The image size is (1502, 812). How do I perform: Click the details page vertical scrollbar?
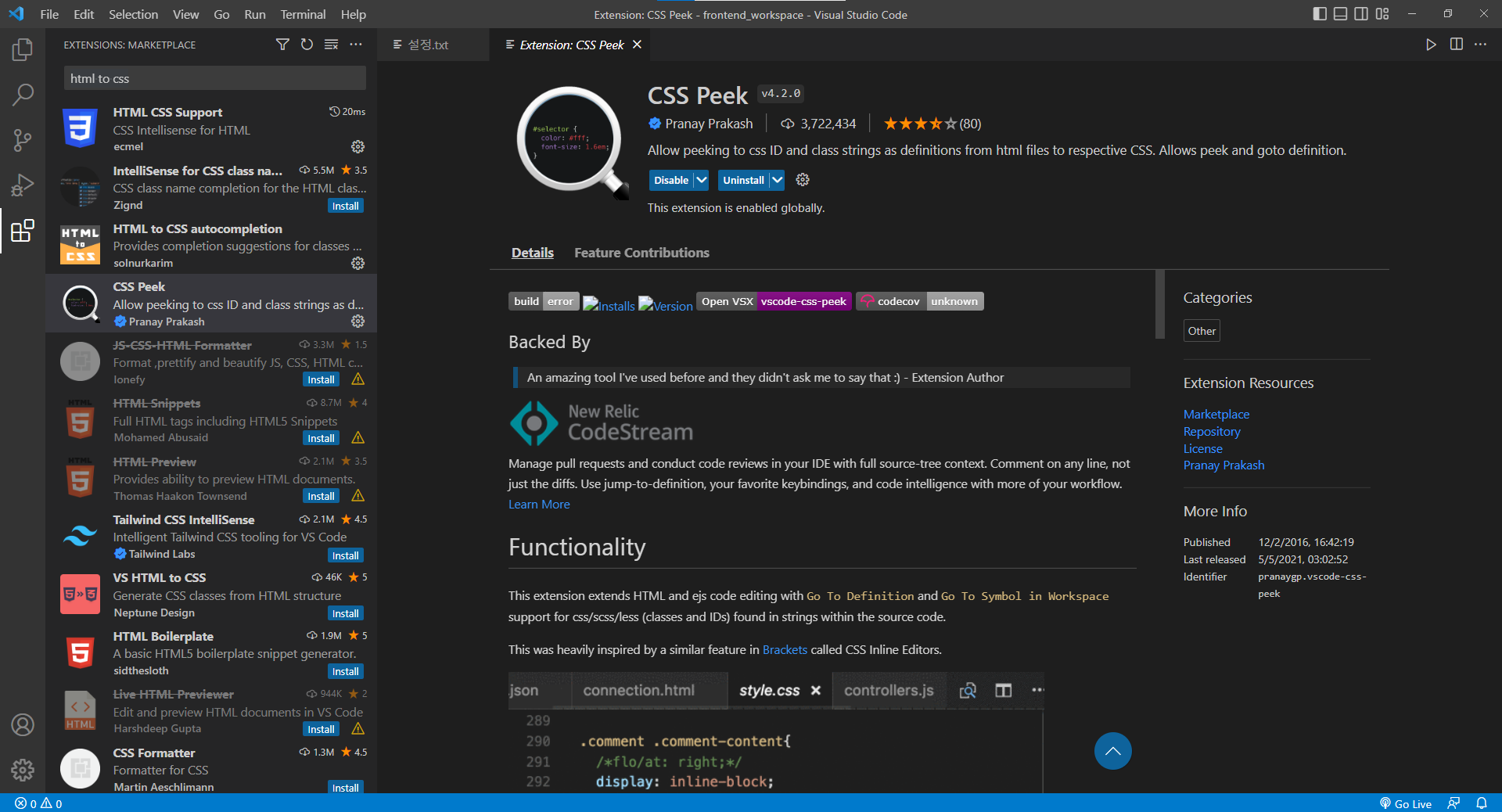coord(1159,305)
